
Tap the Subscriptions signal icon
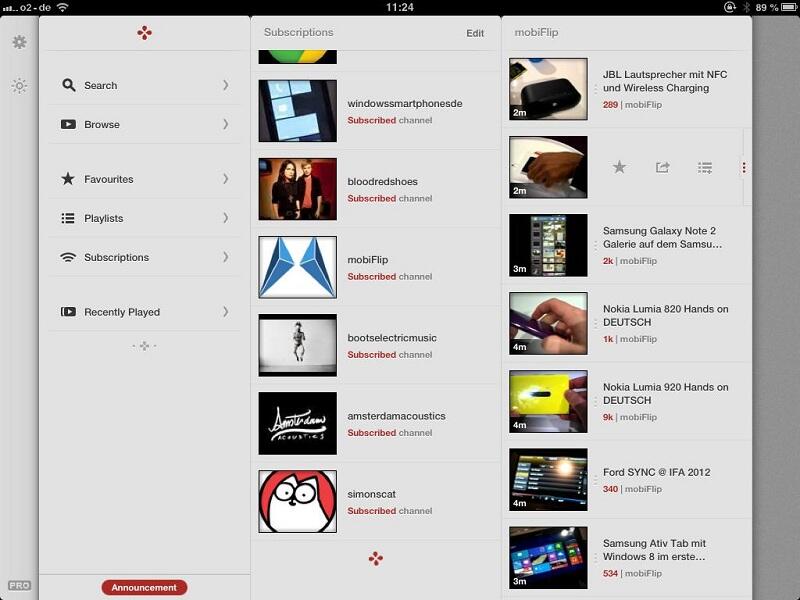(68, 257)
